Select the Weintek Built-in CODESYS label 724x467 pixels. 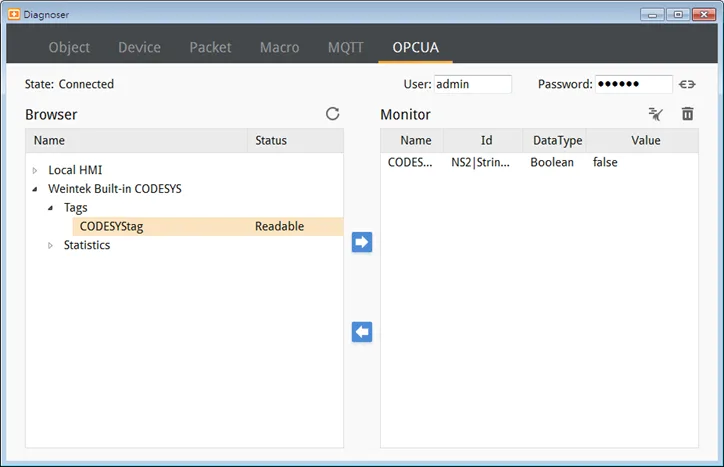pyautogui.click(x=115, y=188)
